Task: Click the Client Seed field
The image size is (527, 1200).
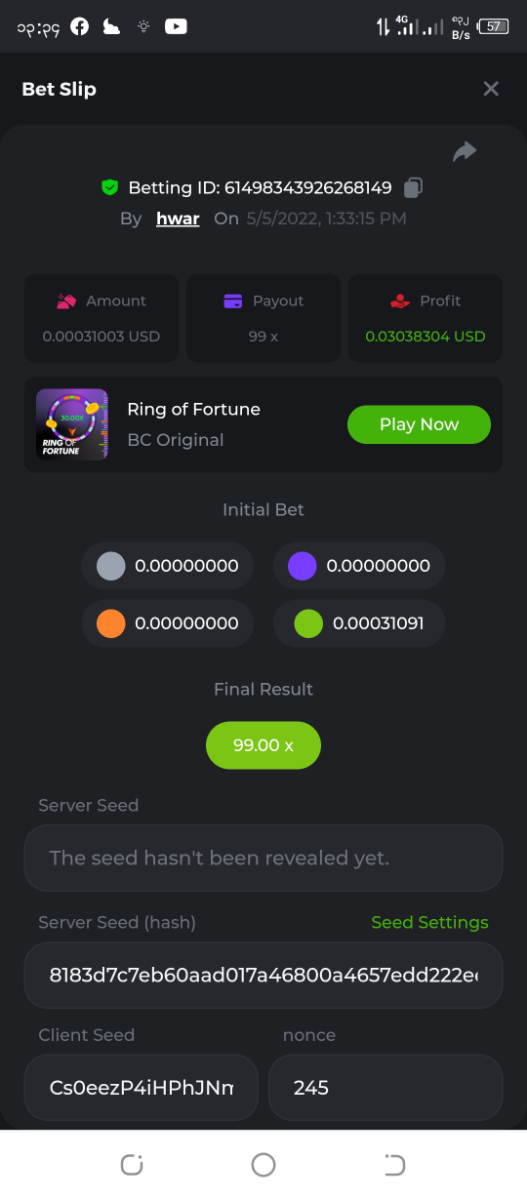Action: pos(141,1087)
